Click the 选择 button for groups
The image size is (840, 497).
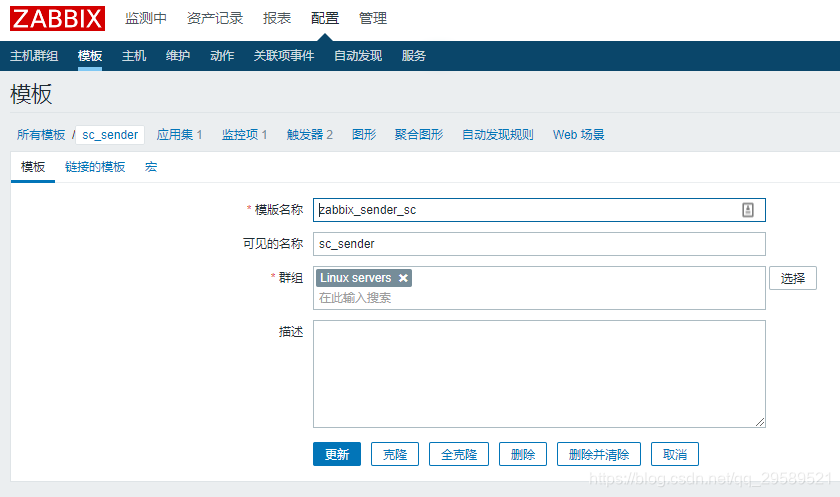tap(793, 278)
